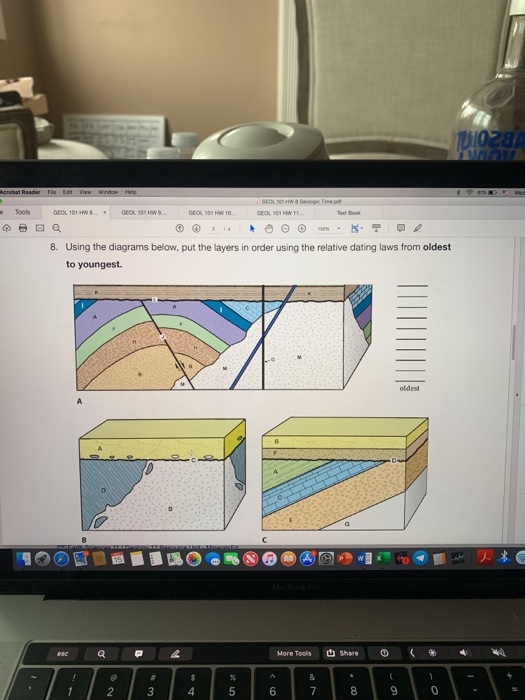Select the Hand pan tool
Viewport: 525px width, 700px height.
click(x=269, y=229)
